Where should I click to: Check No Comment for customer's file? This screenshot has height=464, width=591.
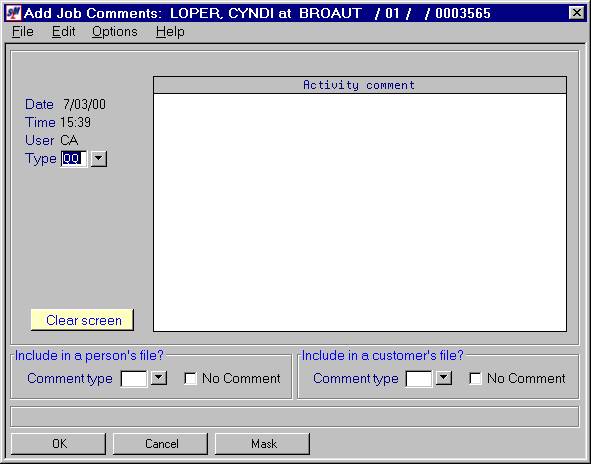pos(475,378)
